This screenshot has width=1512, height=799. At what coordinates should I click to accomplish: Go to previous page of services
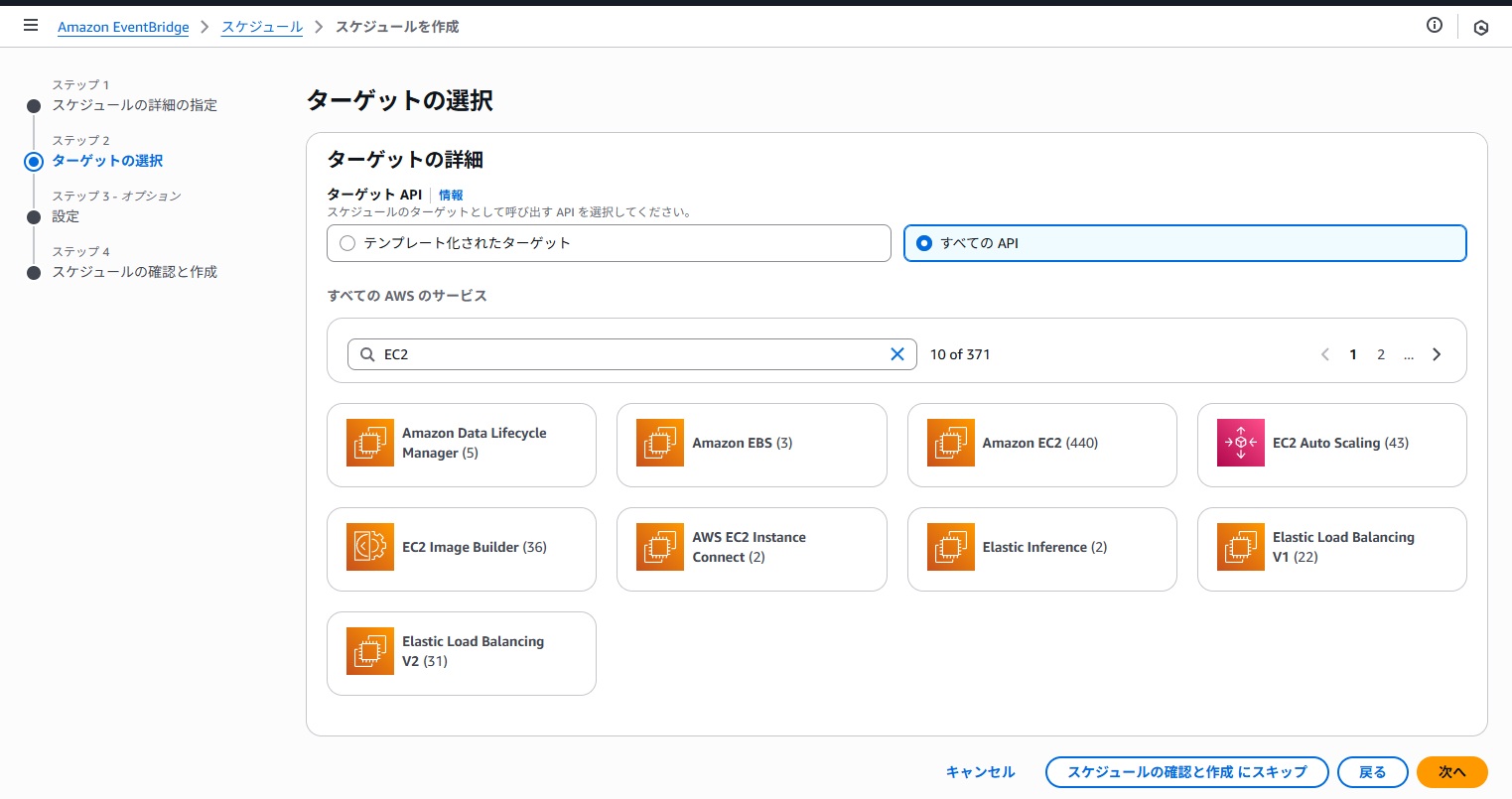point(1324,354)
